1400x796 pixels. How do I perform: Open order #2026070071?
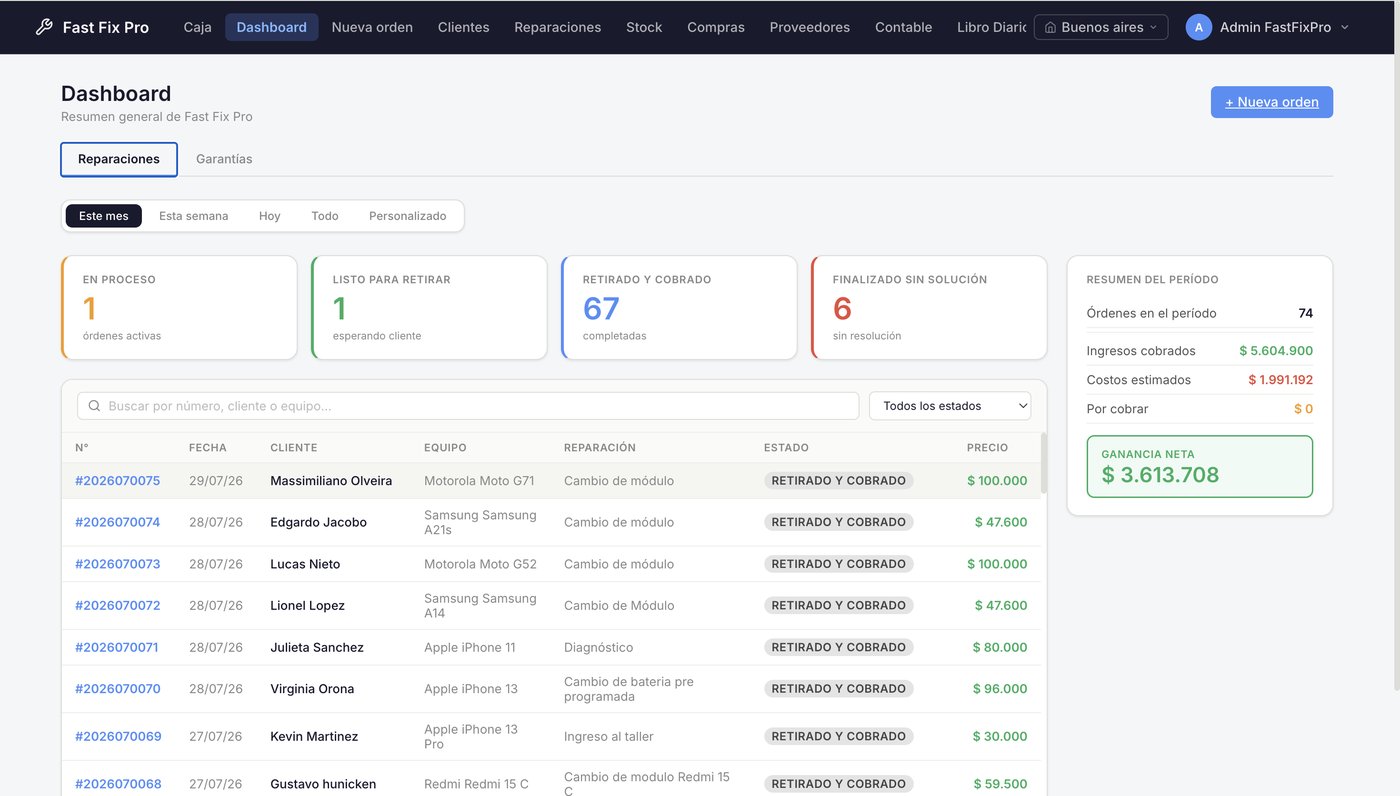coord(117,647)
